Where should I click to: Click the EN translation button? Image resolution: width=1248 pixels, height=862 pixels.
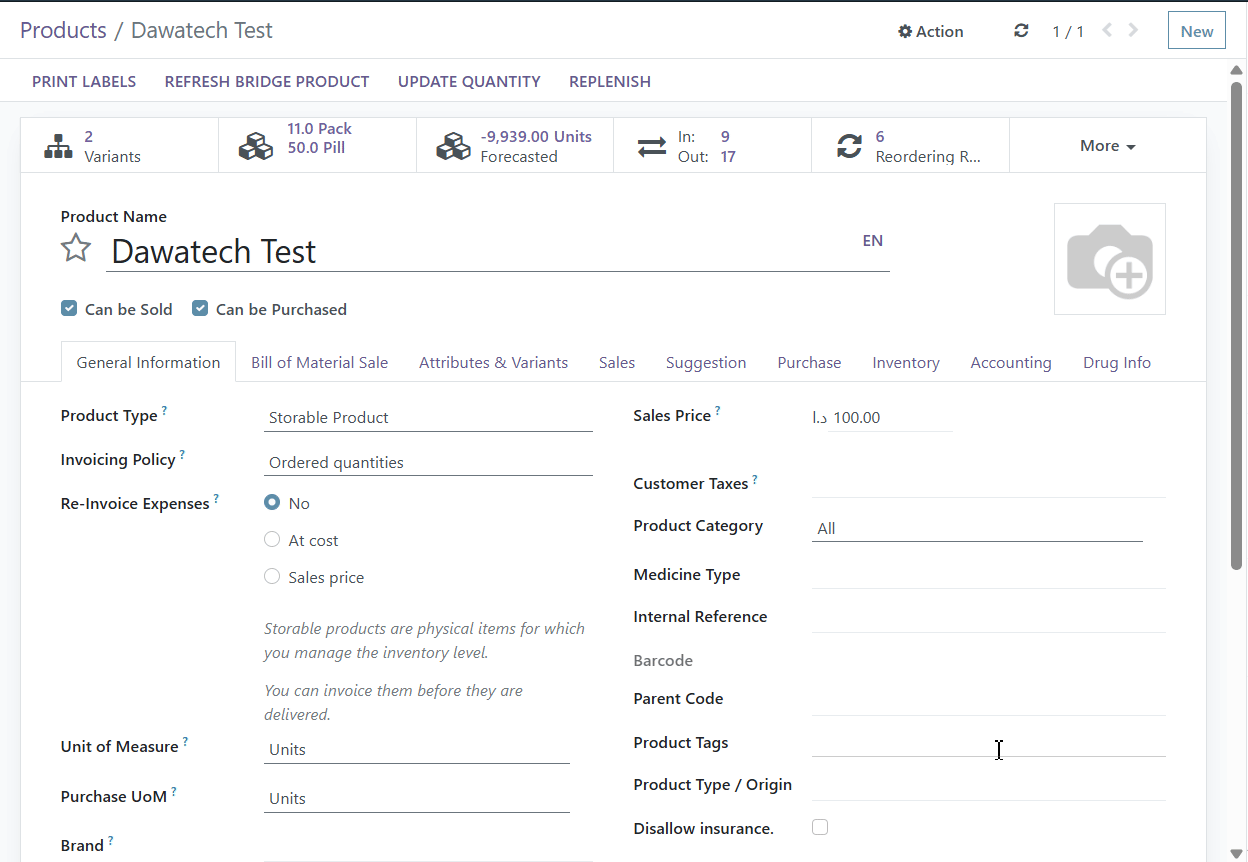tap(873, 240)
